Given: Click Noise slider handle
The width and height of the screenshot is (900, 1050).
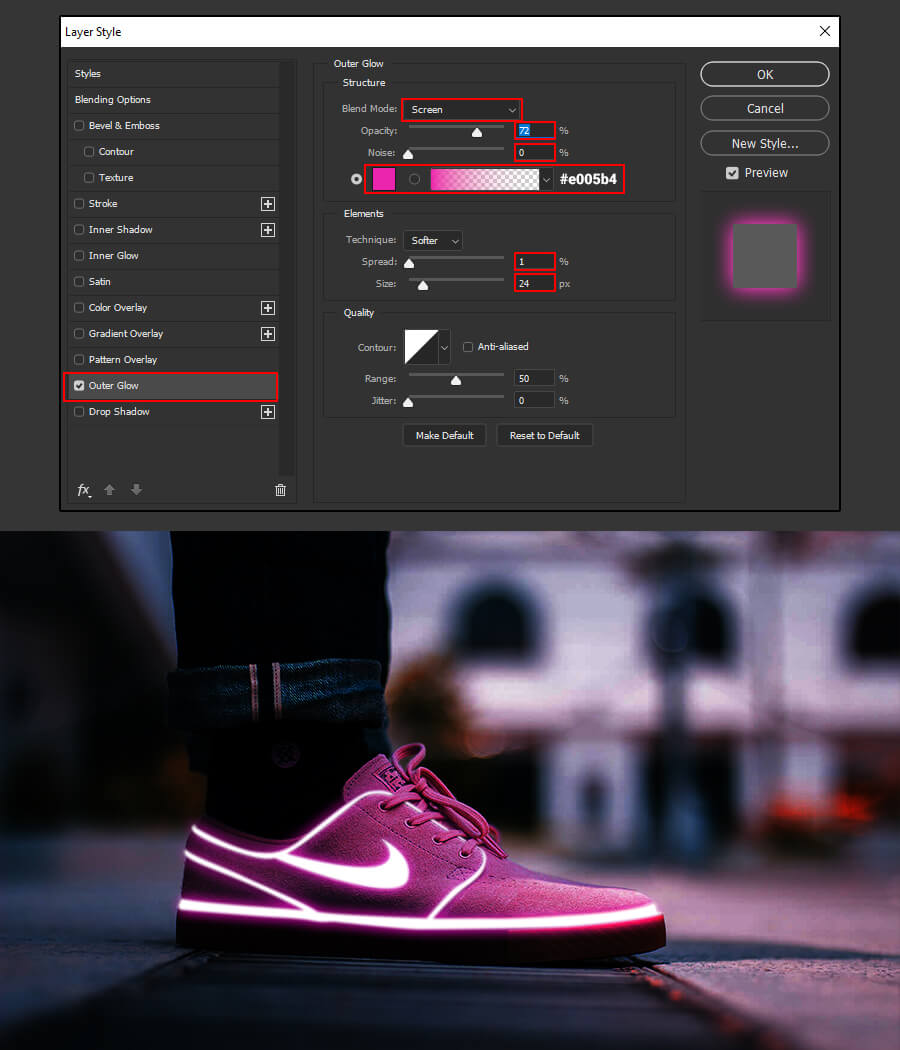Looking at the screenshot, I should pos(408,155).
